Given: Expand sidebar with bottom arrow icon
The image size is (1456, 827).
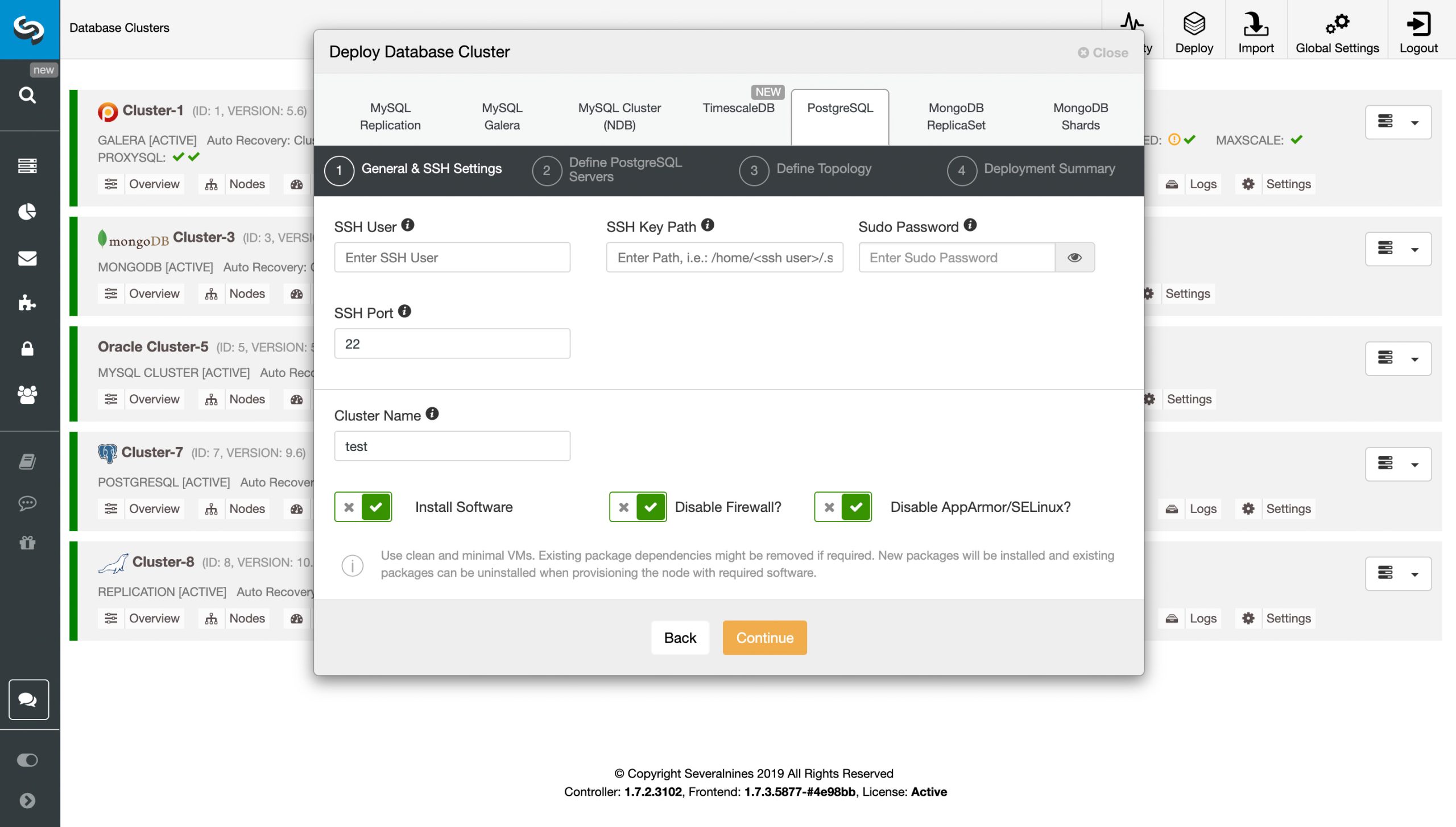Looking at the screenshot, I should (27, 800).
